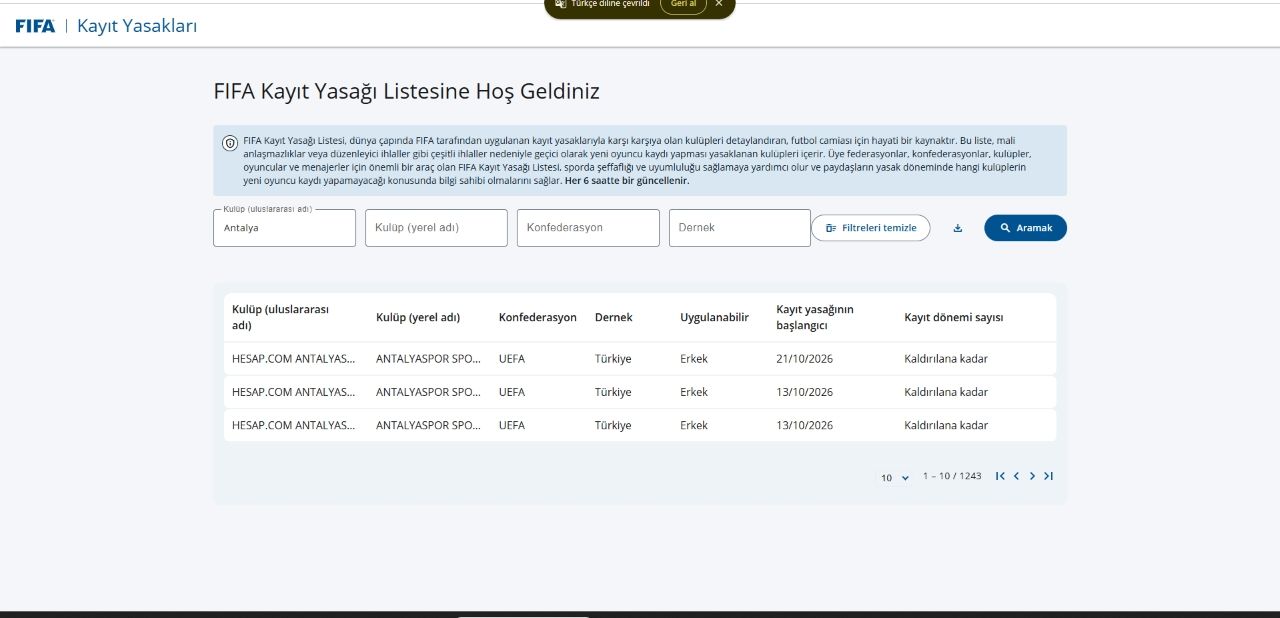1280x618 pixels.
Task: Click the Aramak search button
Action: click(1025, 228)
